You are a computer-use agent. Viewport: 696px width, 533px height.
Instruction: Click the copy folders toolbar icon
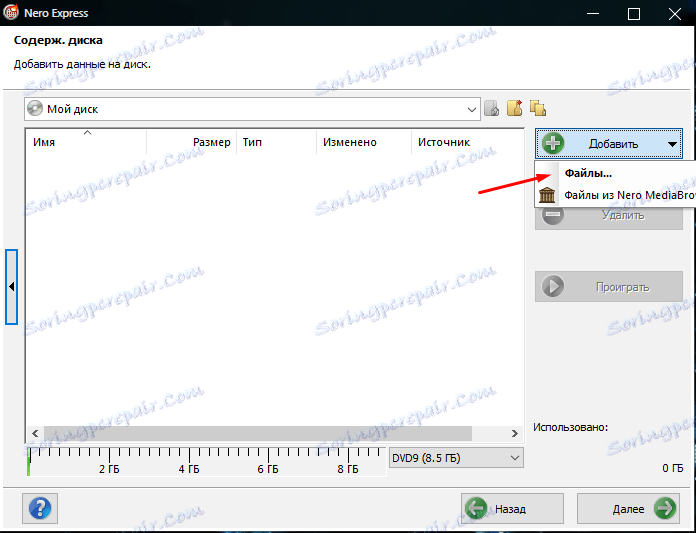tap(538, 108)
